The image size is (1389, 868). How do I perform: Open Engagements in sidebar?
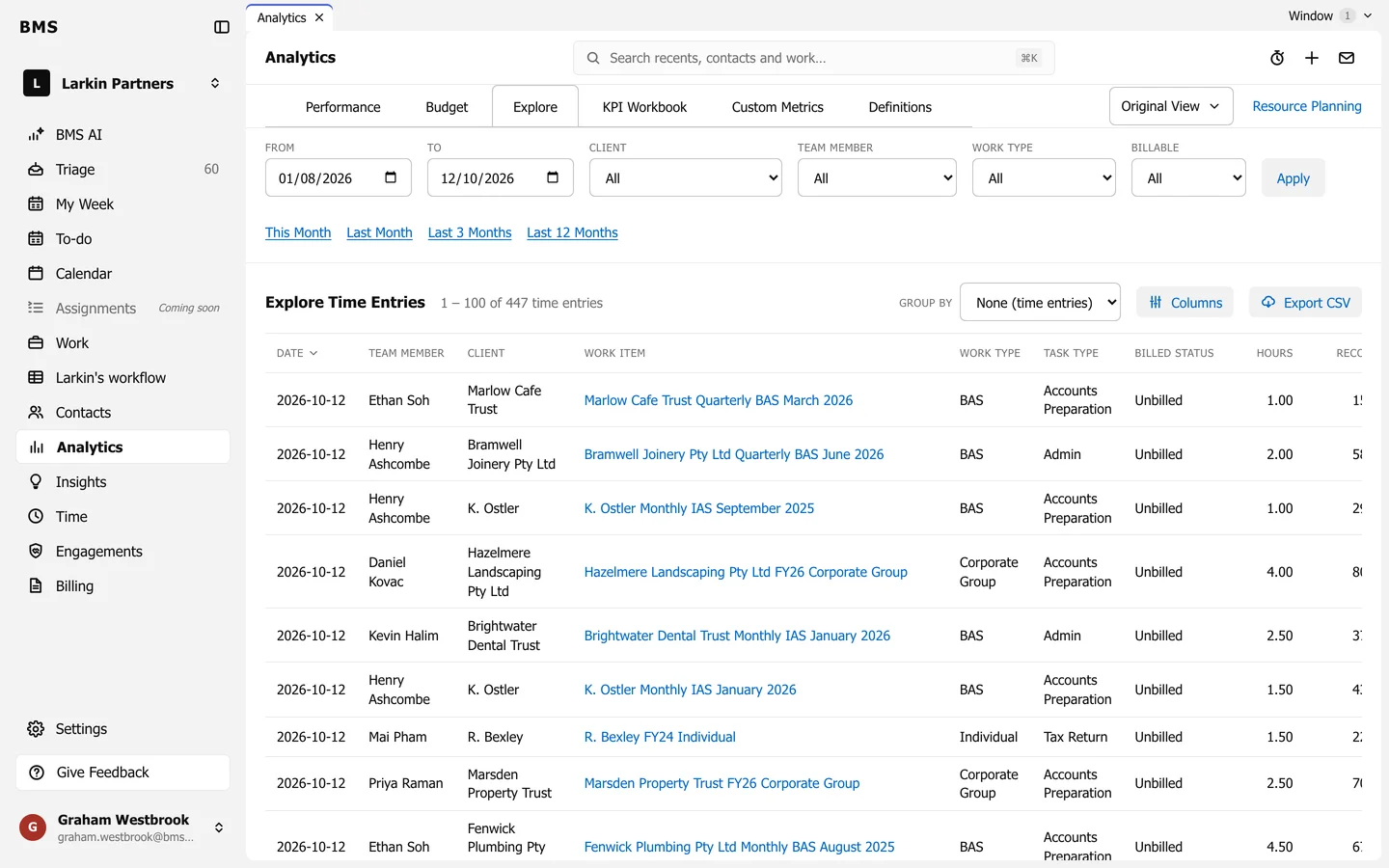(123, 552)
